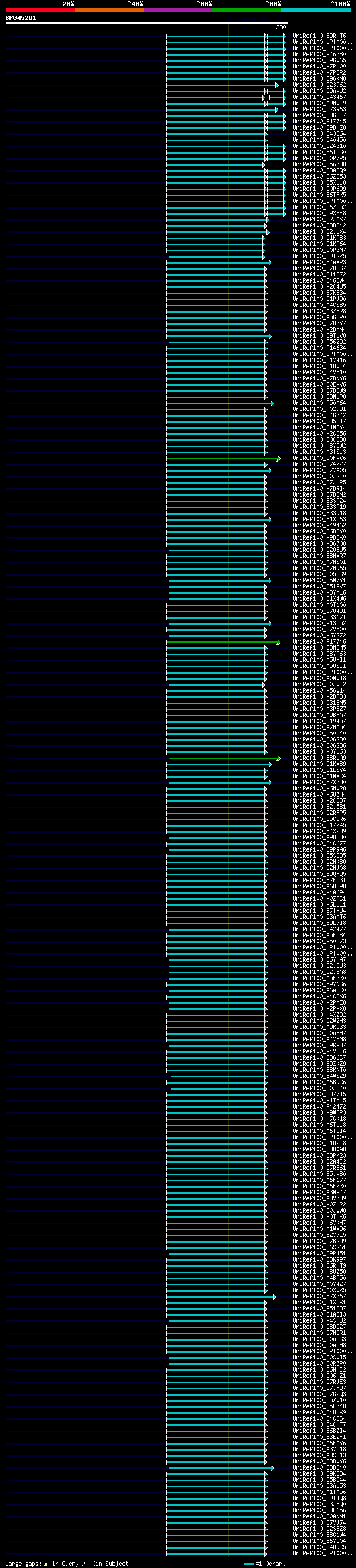
Task: Select hit label UniRef100_B9K884
Action: [319, 1473]
